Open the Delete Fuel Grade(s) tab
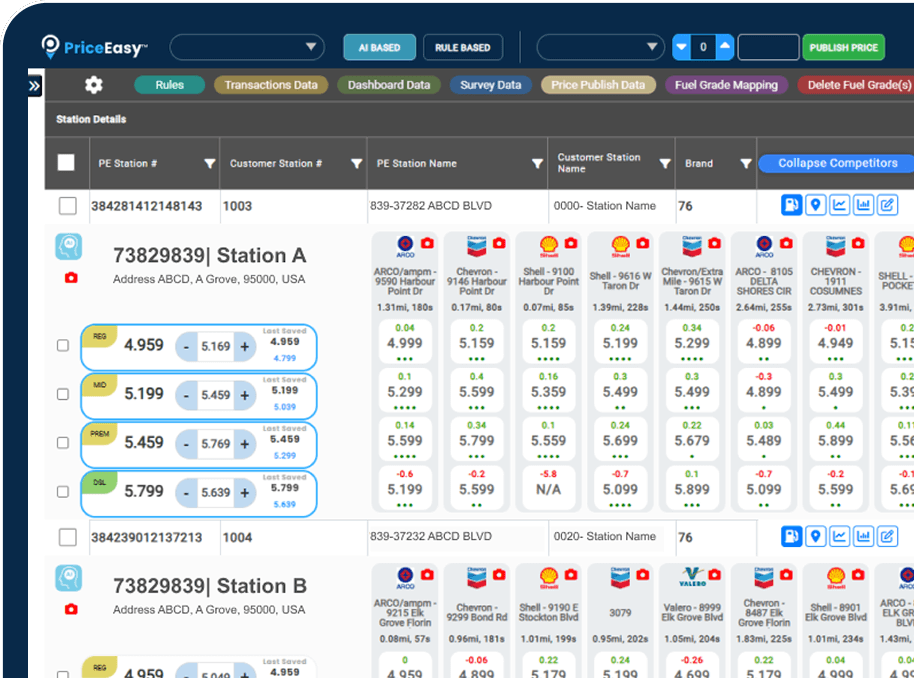 pos(856,85)
